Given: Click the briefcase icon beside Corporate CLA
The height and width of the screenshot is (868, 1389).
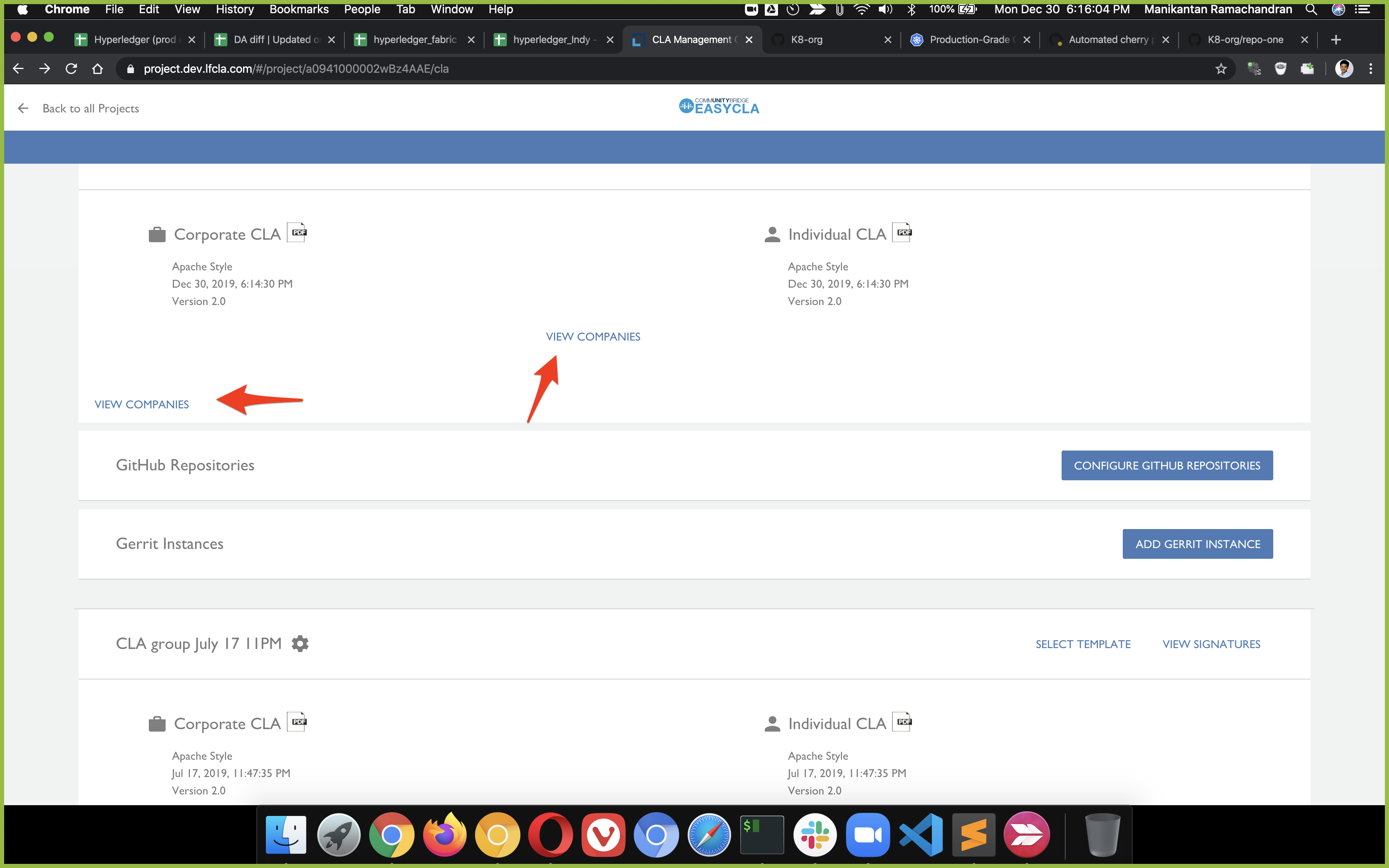Looking at the screenshot, I should pyautogui.click(x=156, y=234).
